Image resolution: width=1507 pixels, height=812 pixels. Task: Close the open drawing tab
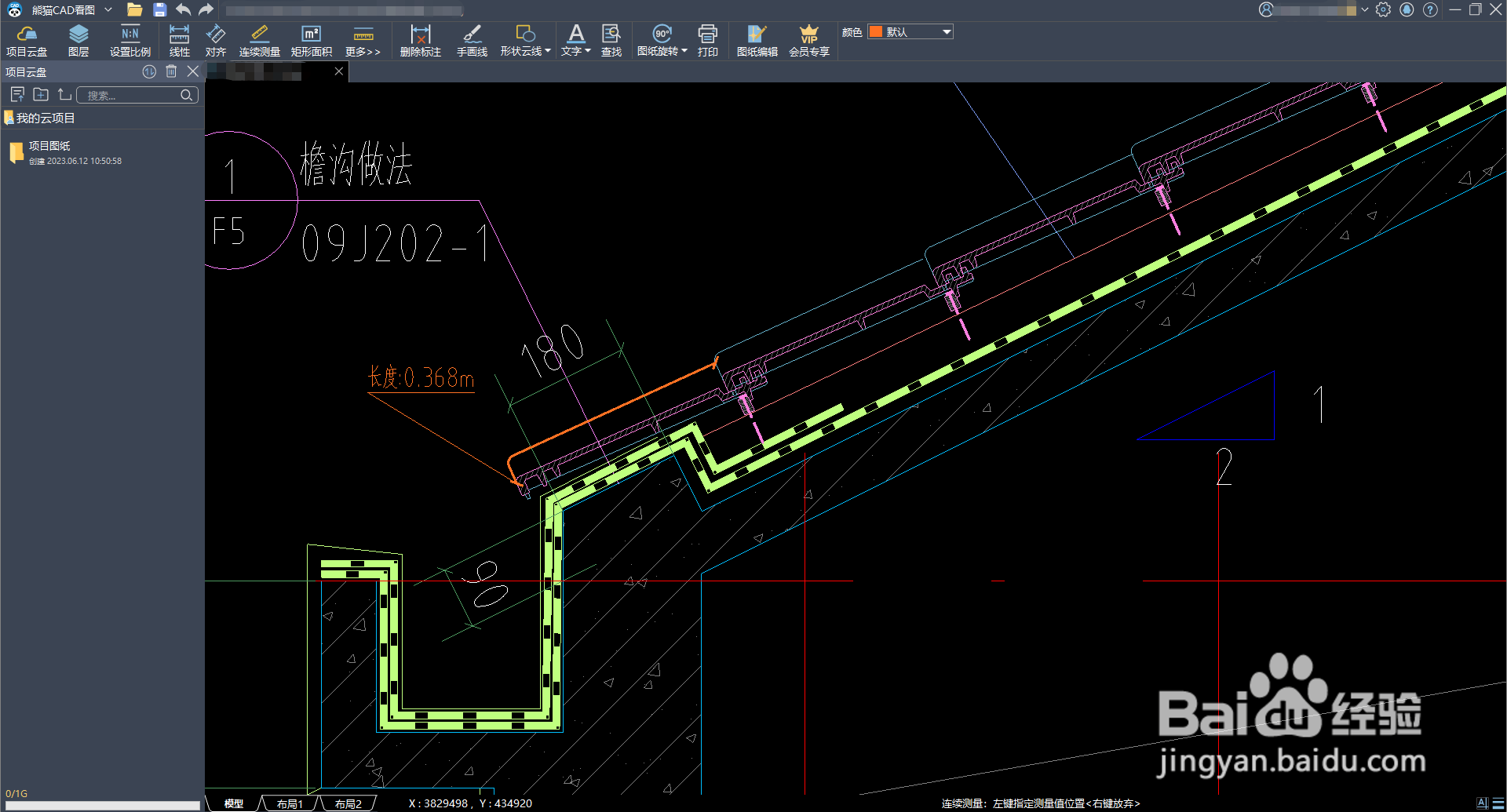tap(339, 71)
